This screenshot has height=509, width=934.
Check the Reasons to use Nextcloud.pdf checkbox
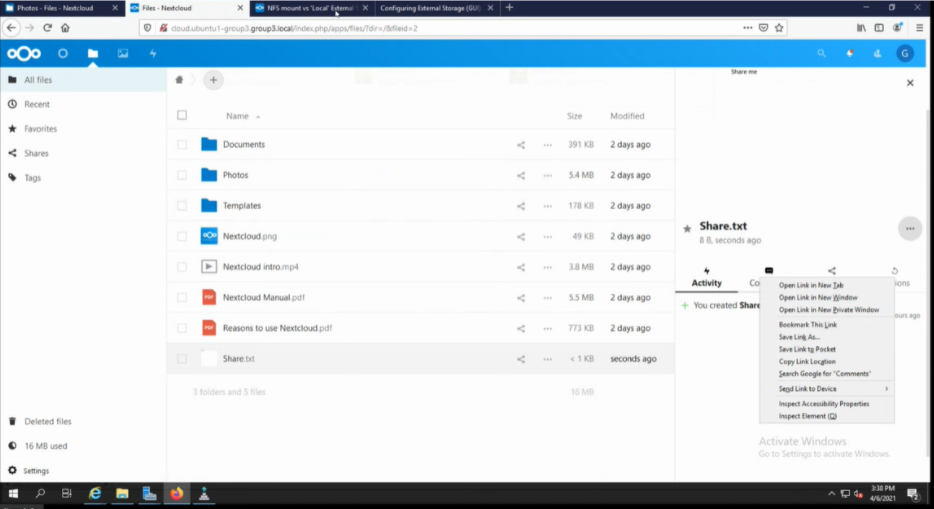click(x=182, y=328)
